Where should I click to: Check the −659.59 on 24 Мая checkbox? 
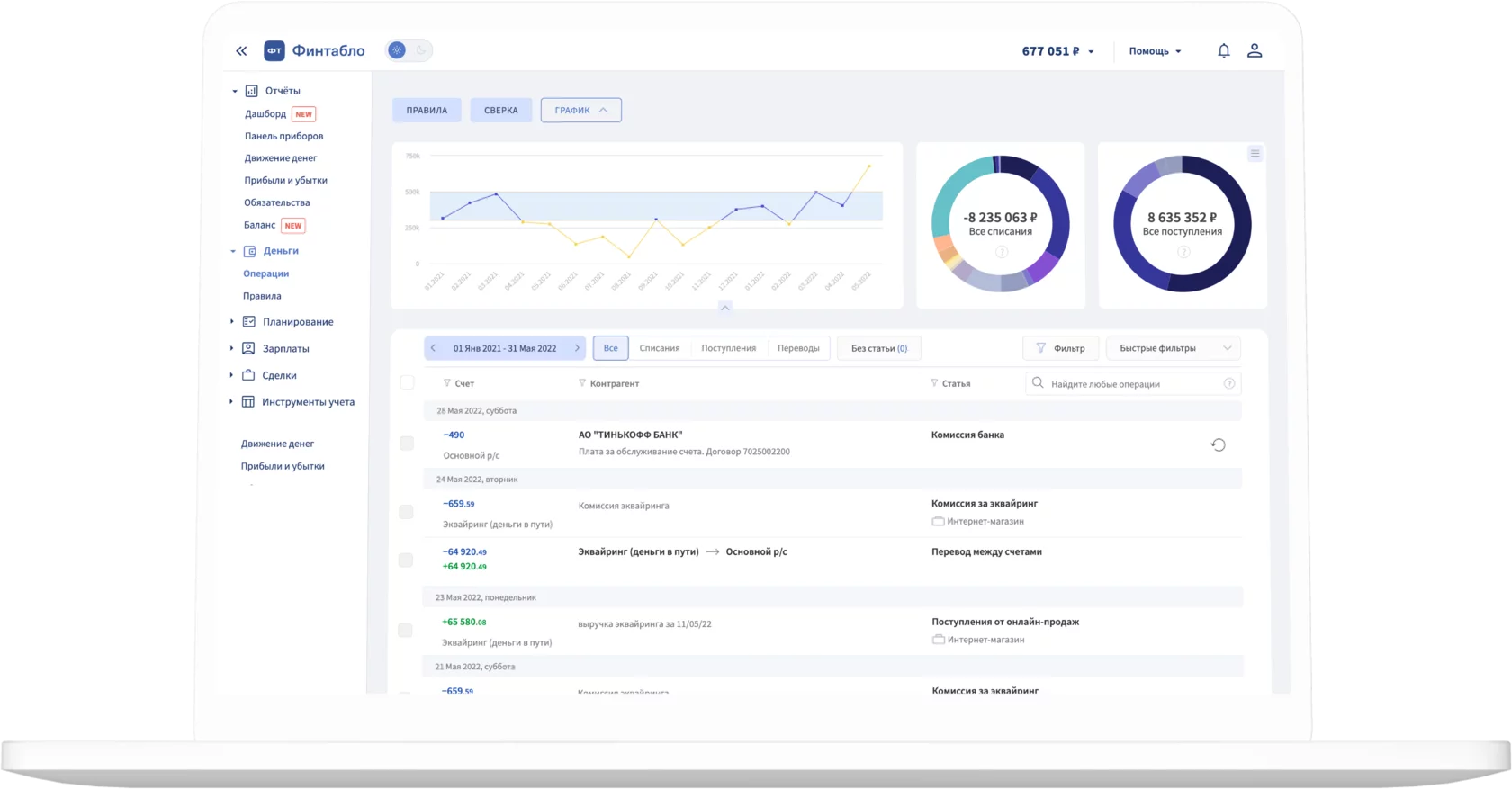click(x=406, y=512)
